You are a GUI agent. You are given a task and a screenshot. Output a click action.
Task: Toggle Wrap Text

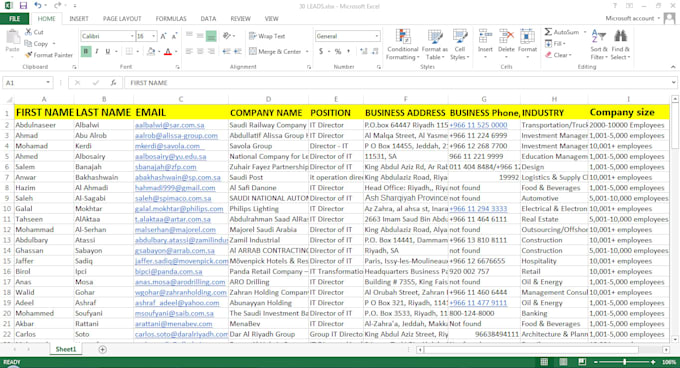click(x=267, y=36)
